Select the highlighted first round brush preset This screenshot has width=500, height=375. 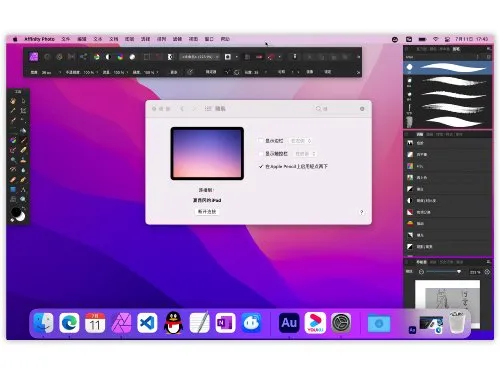[x=447, y=67]
